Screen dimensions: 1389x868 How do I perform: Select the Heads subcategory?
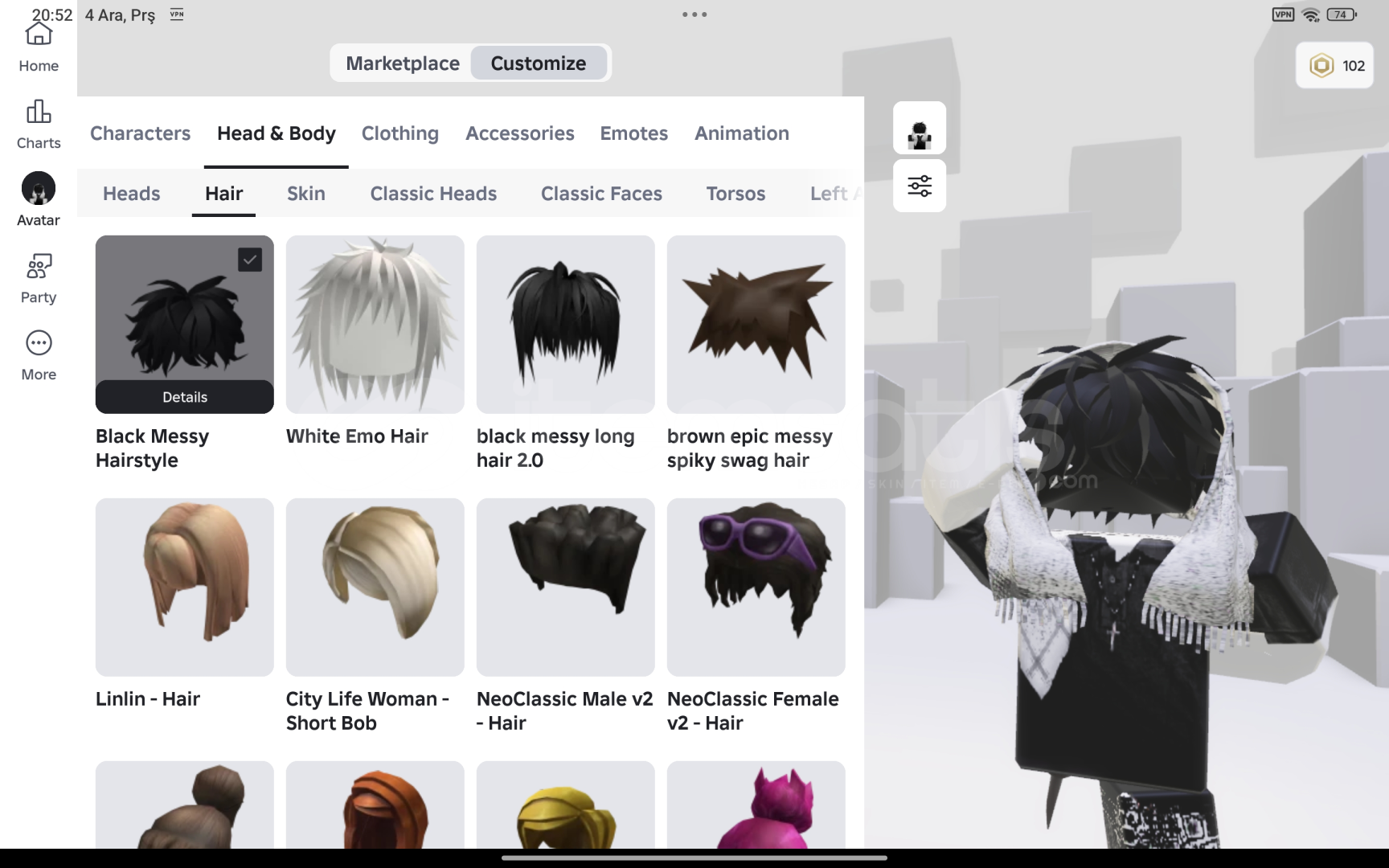coord(132,194)
